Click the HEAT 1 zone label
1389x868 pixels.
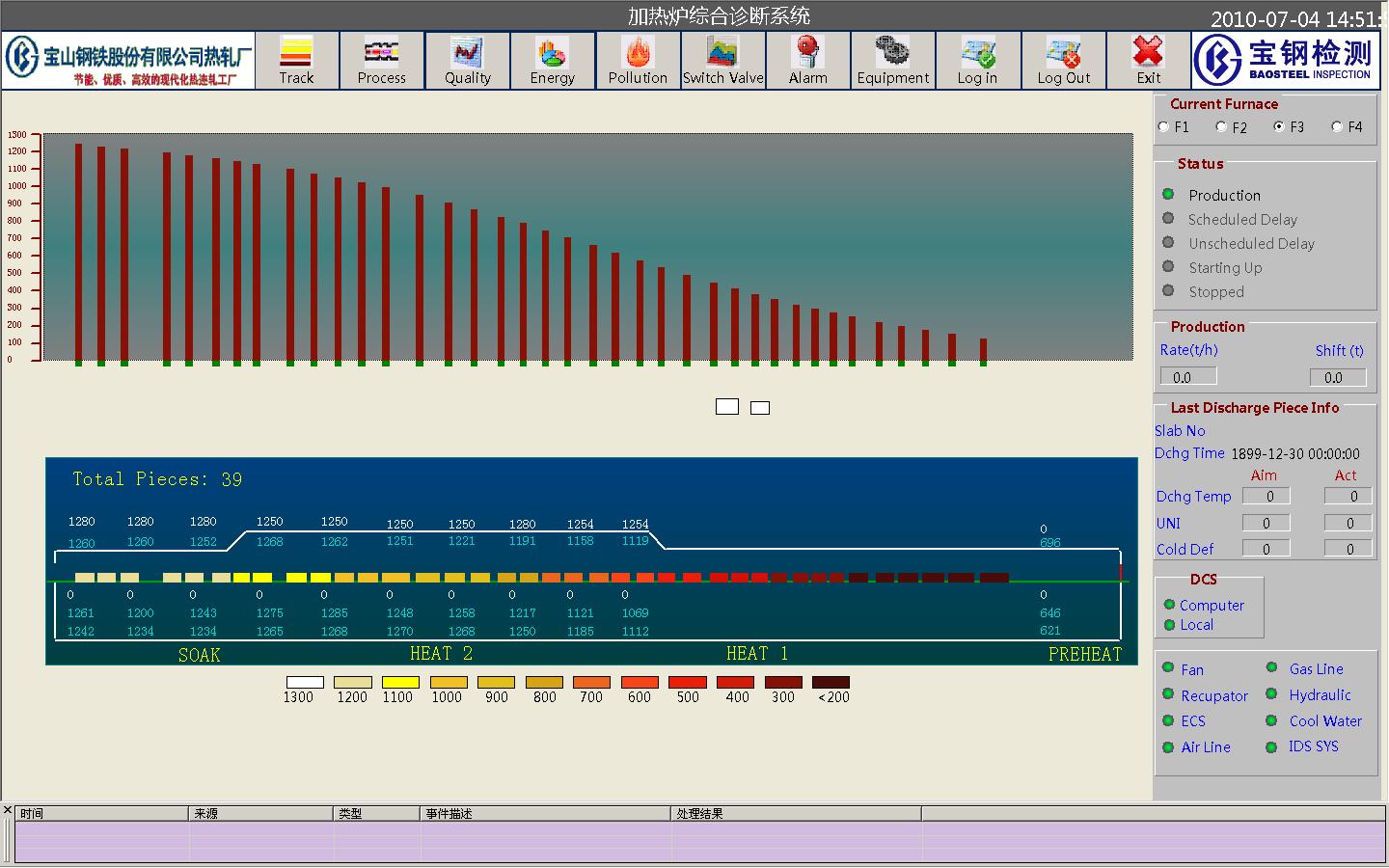click(757, 654)
